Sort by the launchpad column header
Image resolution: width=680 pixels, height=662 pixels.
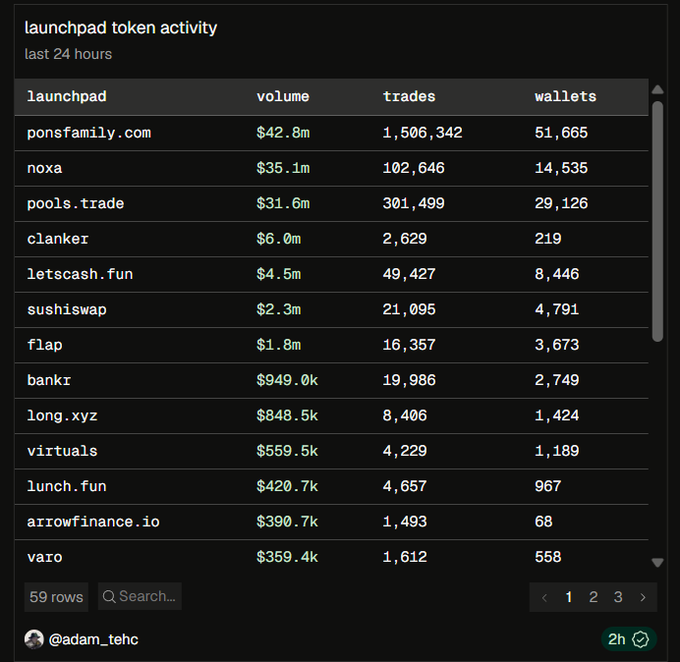(67, 96)
